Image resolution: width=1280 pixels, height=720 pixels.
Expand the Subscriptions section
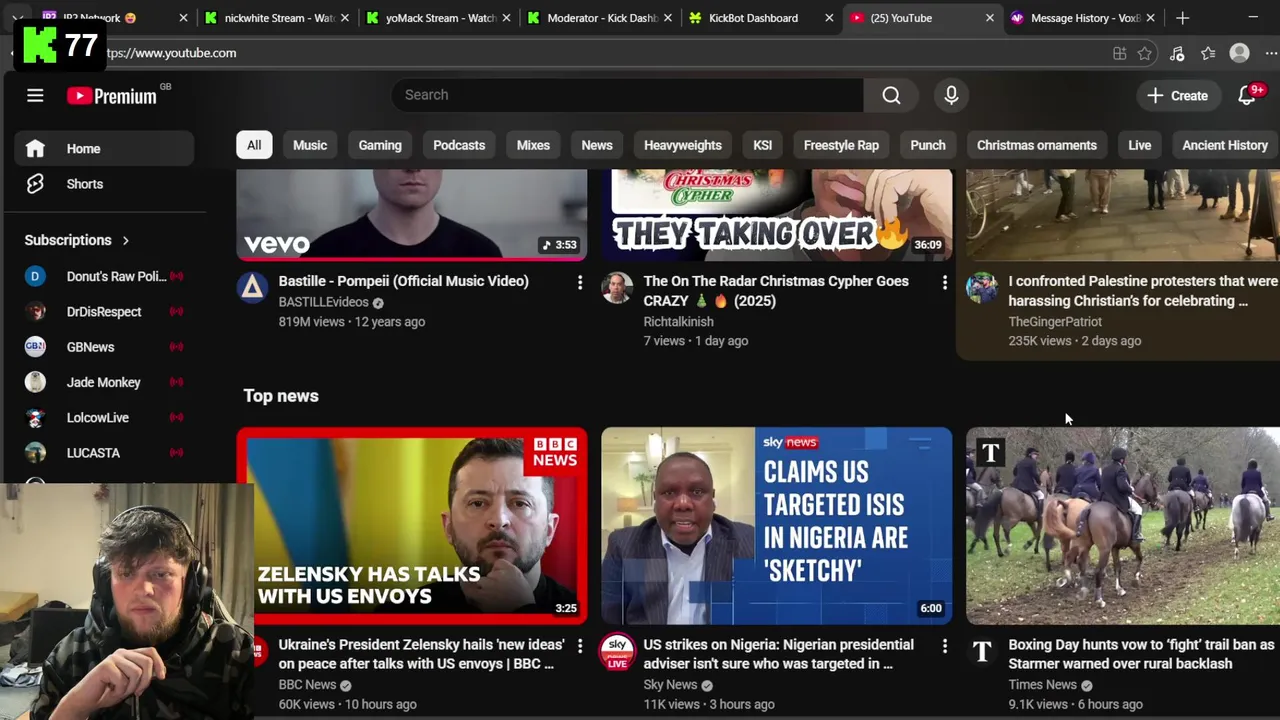[x=78, y=240]
